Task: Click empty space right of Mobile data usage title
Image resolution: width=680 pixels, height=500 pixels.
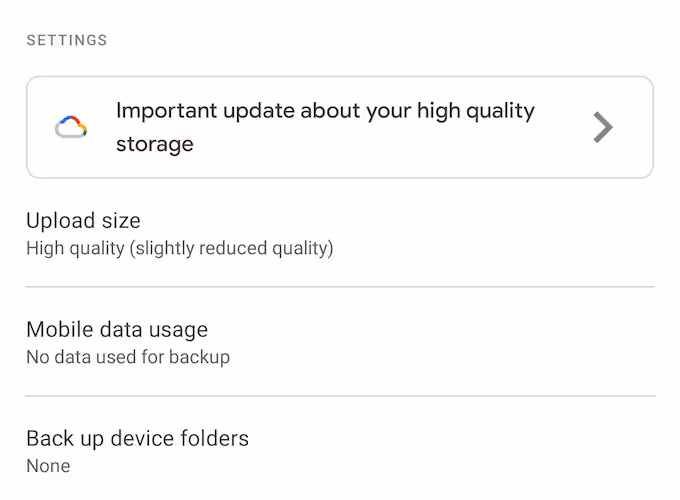Action: [x=450, y=330]
